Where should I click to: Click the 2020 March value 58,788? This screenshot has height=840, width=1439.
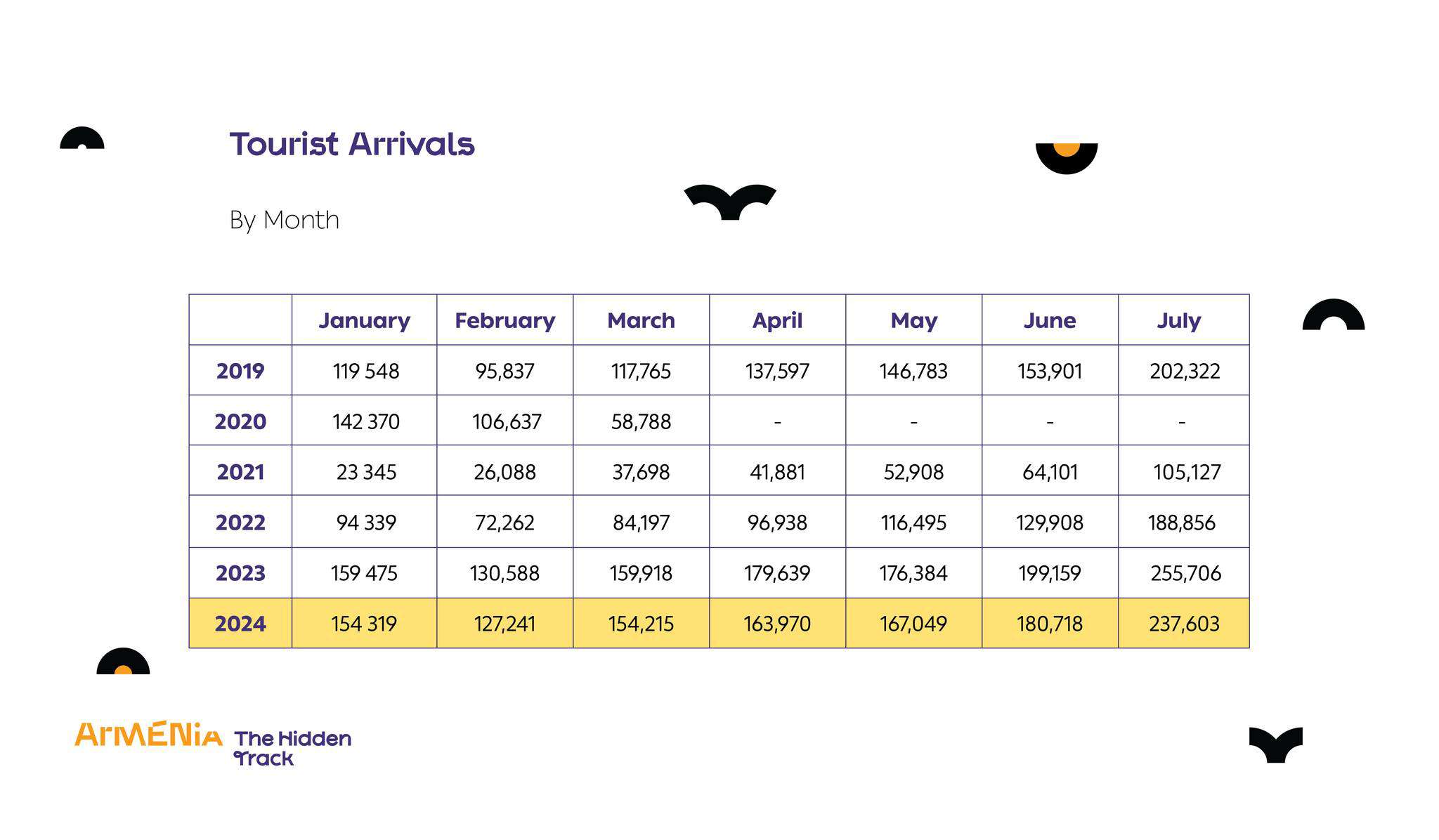(x=641, y=421)
